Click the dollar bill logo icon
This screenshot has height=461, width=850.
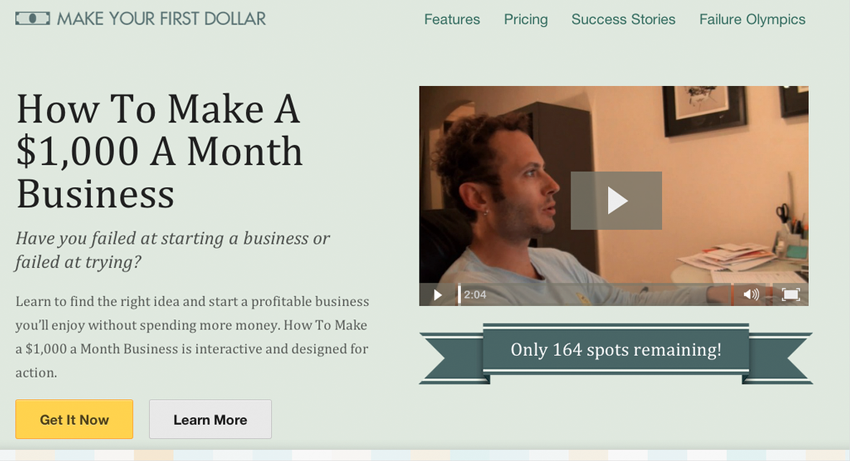(33, 19)
